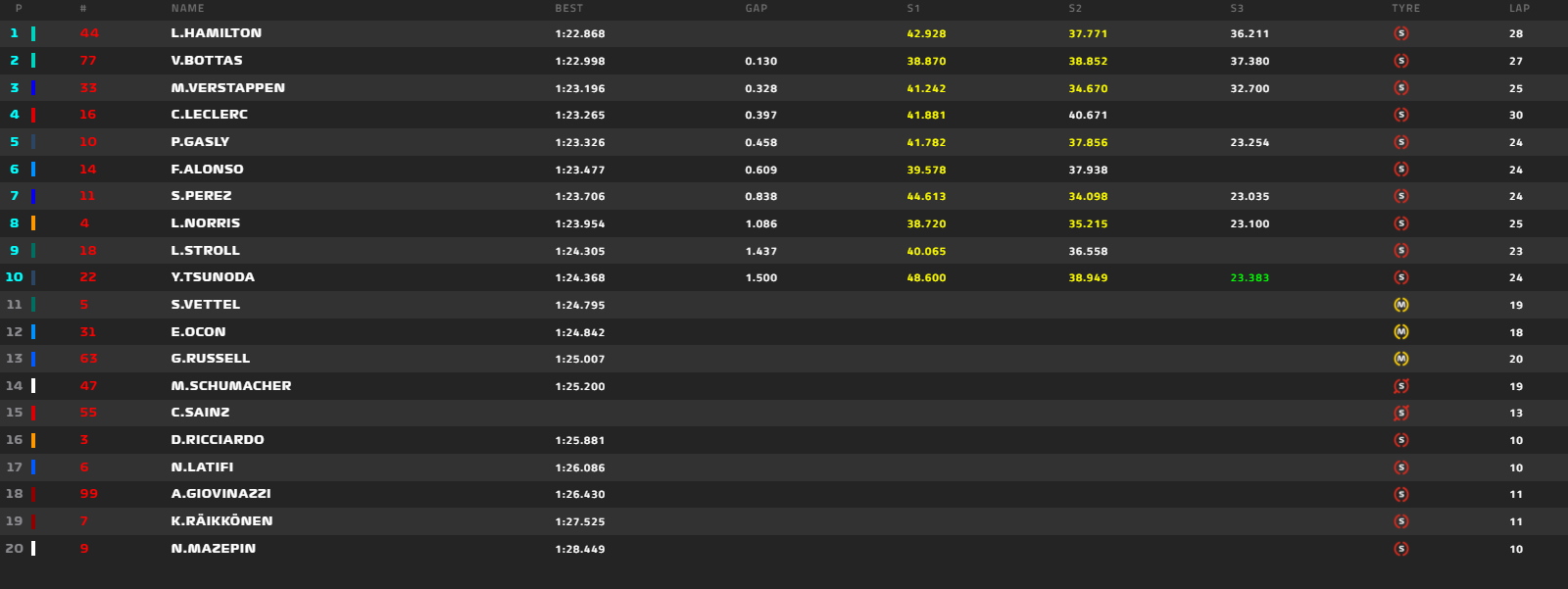Click the BEST column header
This screenshot has width=1568, height=589.
[569, 8]
